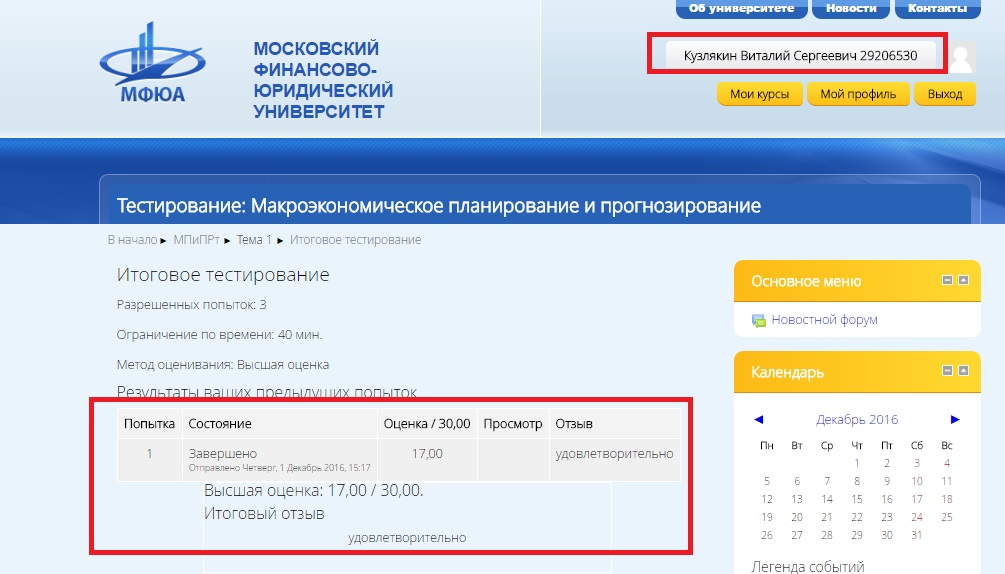
Task: Click the МФЮА university logo
Action: [151, 63]
